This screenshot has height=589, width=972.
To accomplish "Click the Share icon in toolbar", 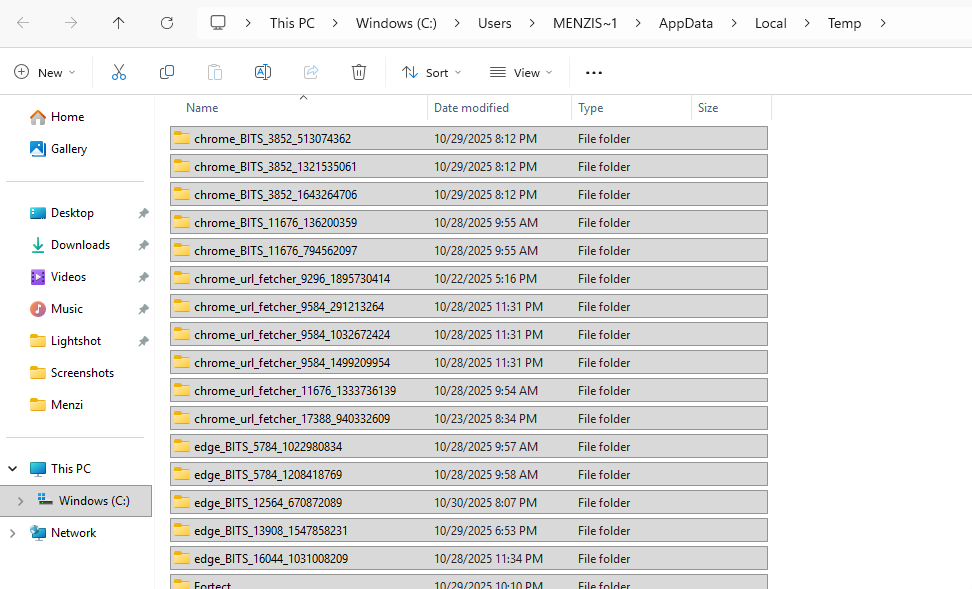I will coord(311,72).
